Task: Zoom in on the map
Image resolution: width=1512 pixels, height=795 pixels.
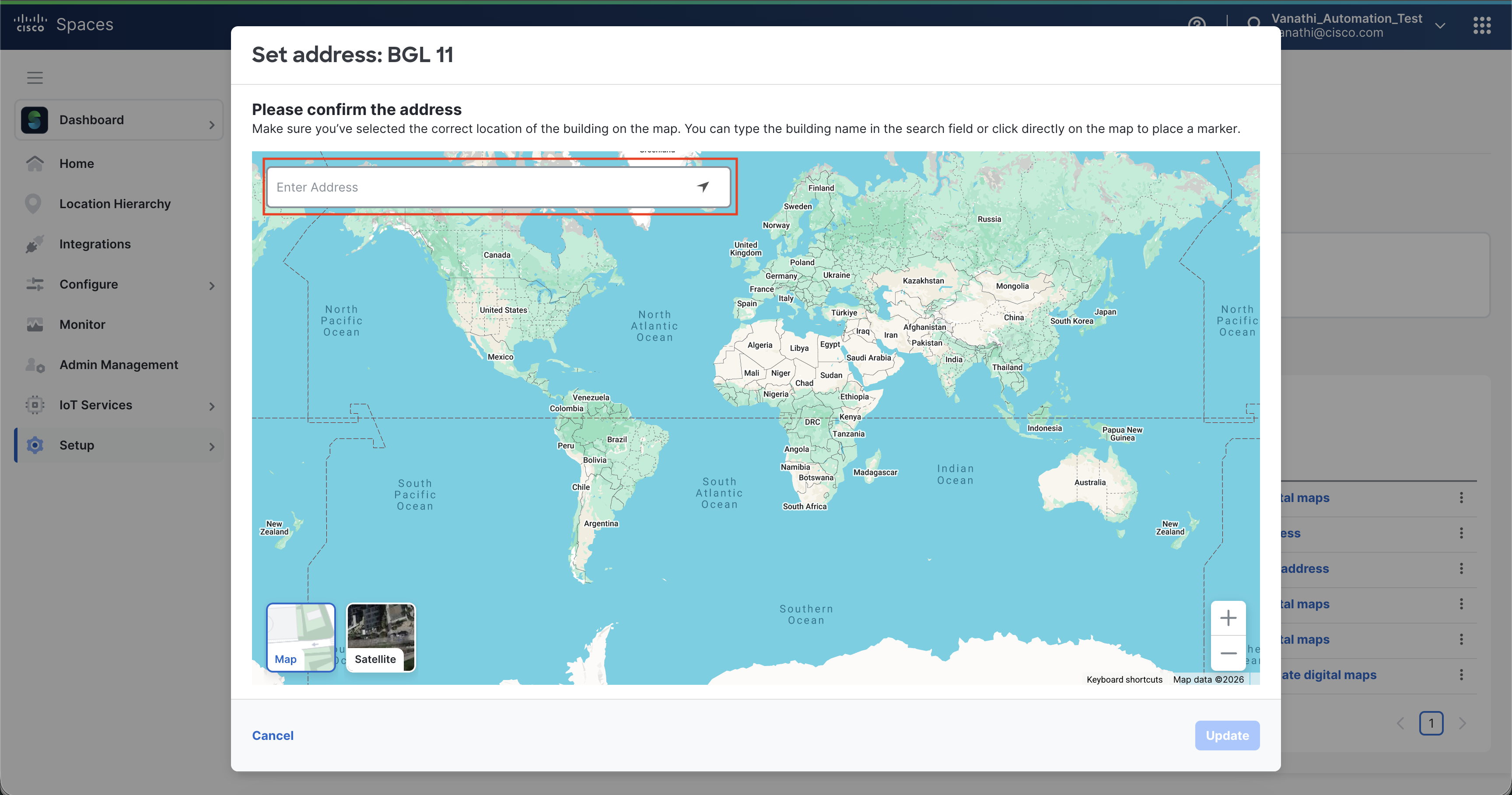Action: pos(1228,618)
